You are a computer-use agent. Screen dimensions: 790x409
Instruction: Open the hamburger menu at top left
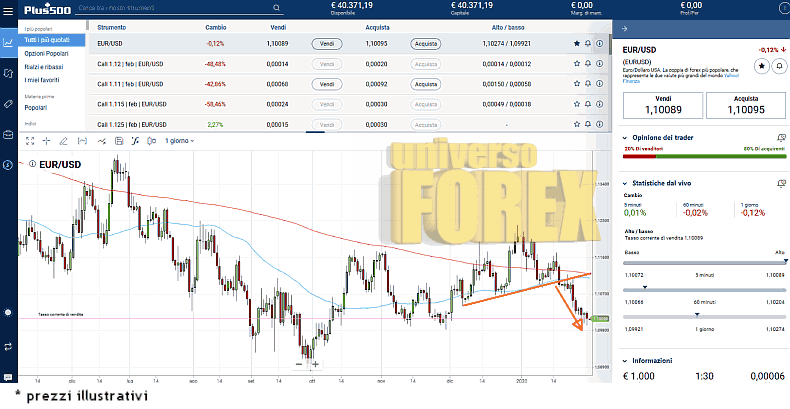(x=8, y=10)
